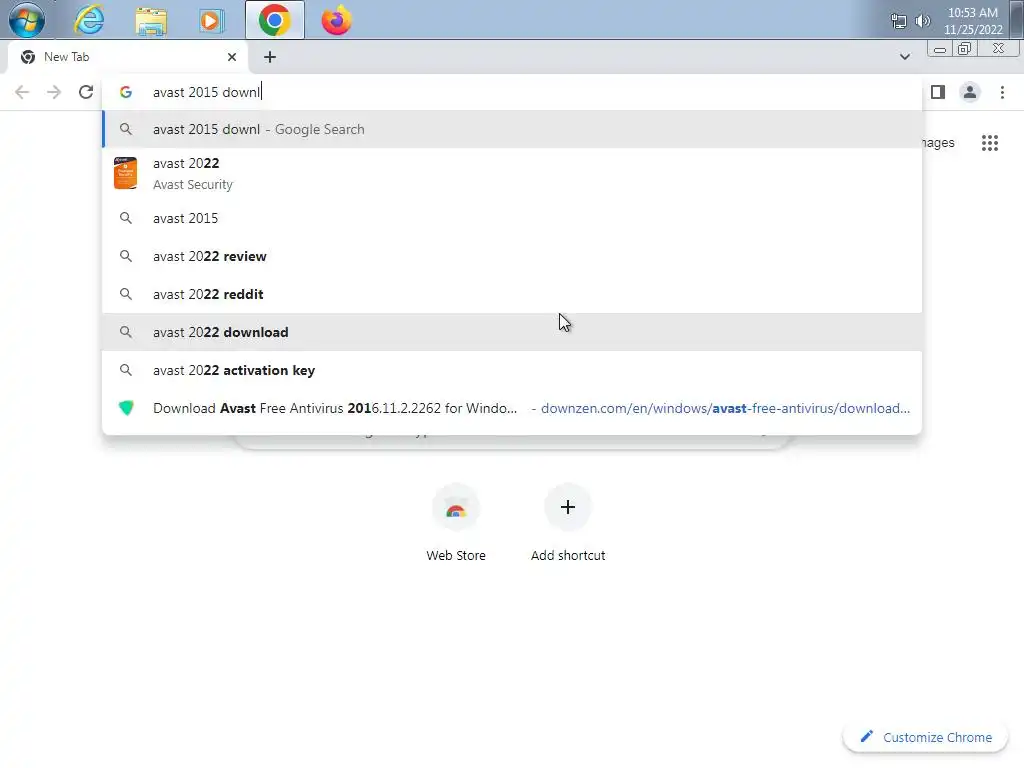Close the New Tab tab
Image resolution: width=1024 pixels, height=768 pixels.
232,57
